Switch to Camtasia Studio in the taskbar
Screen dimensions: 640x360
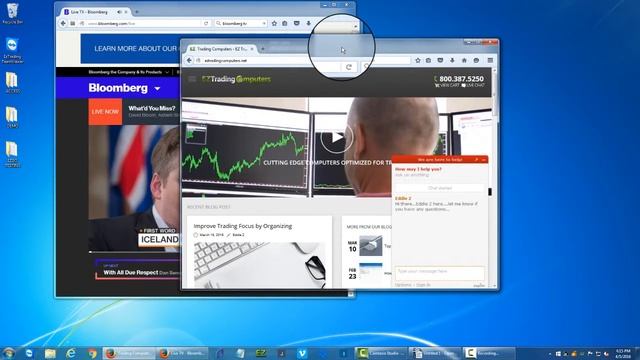[x=380, y=353]
